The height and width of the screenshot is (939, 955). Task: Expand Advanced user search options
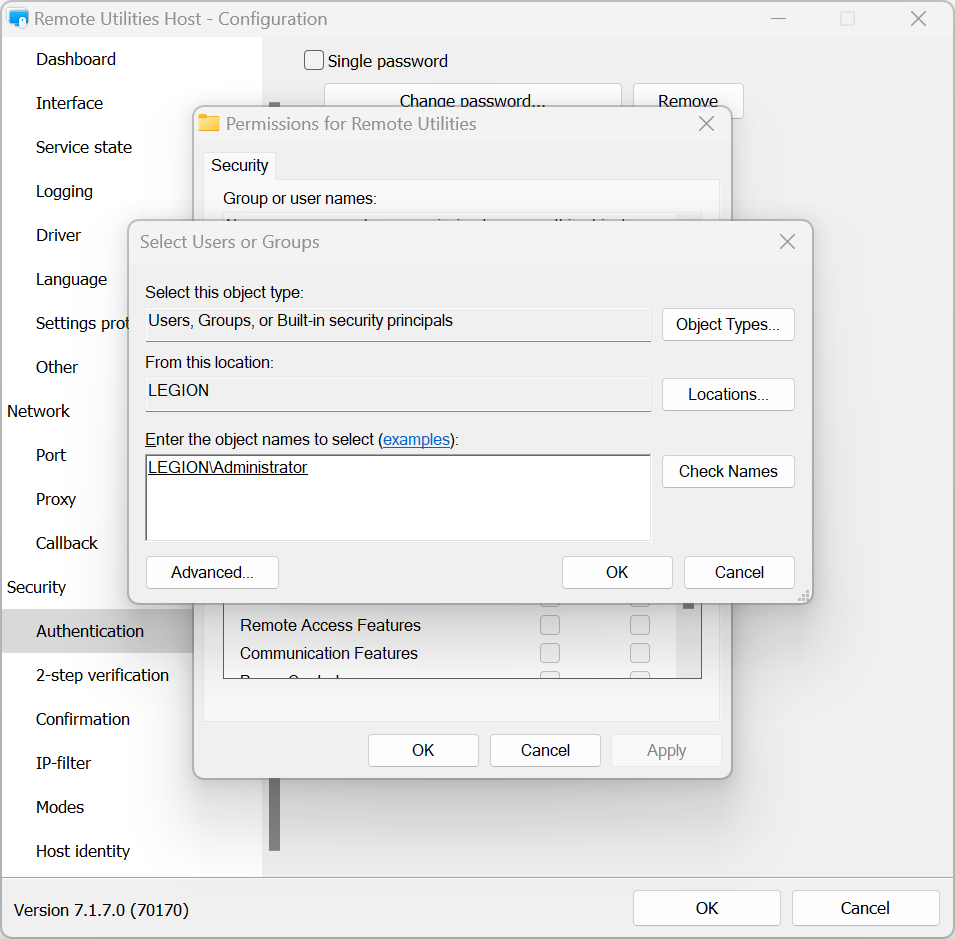212,572
